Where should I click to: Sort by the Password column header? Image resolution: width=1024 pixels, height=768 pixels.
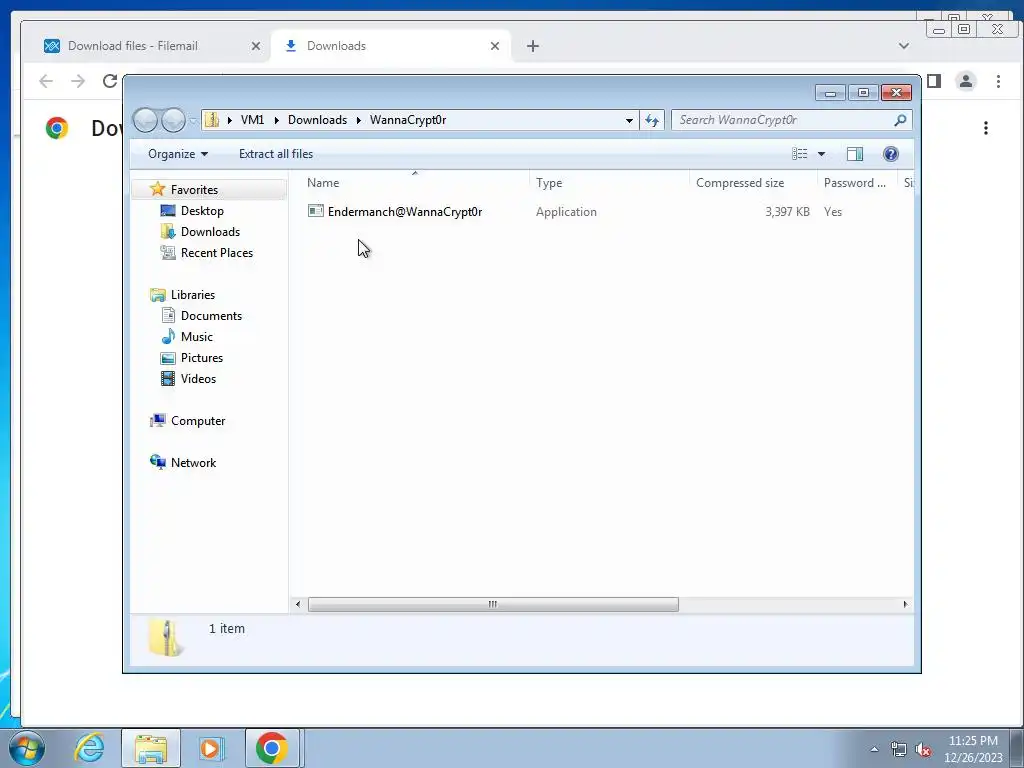(857, 183)
